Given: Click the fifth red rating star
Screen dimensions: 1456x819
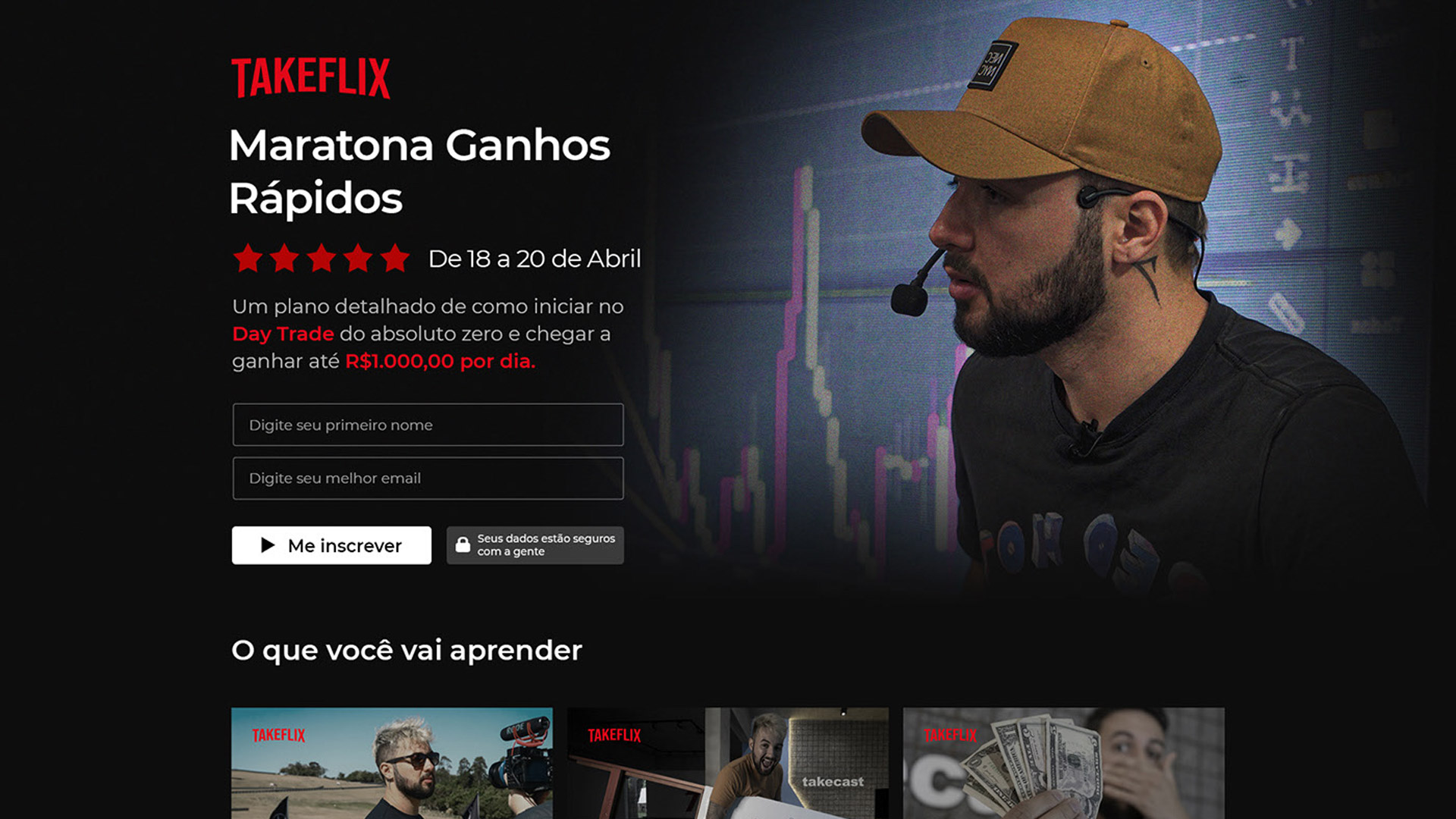Looking at the screenshot, I should 395,259.
